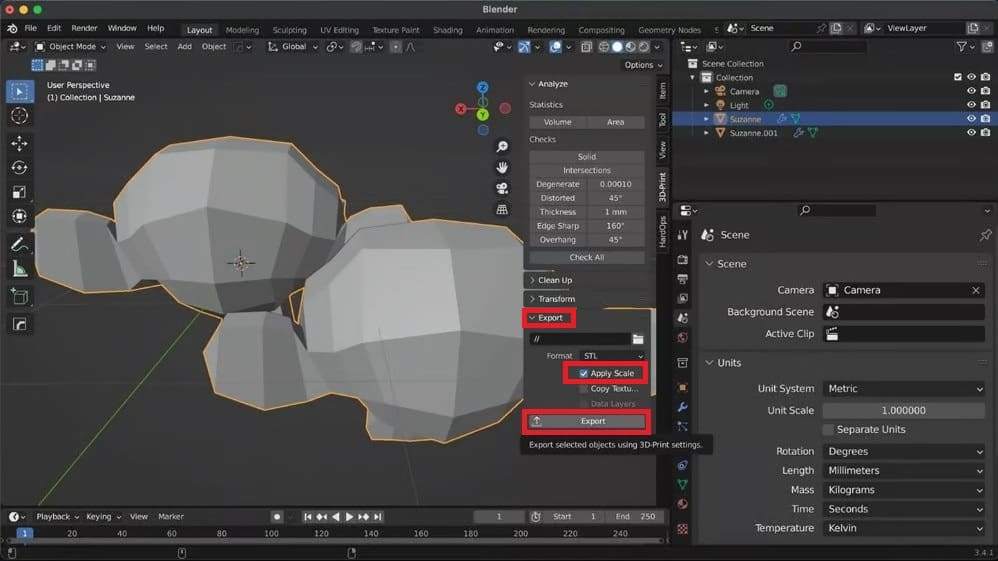Click the Export button
Image resolution: width=998 pixels, height=561 pixels.
pos(586,422)
